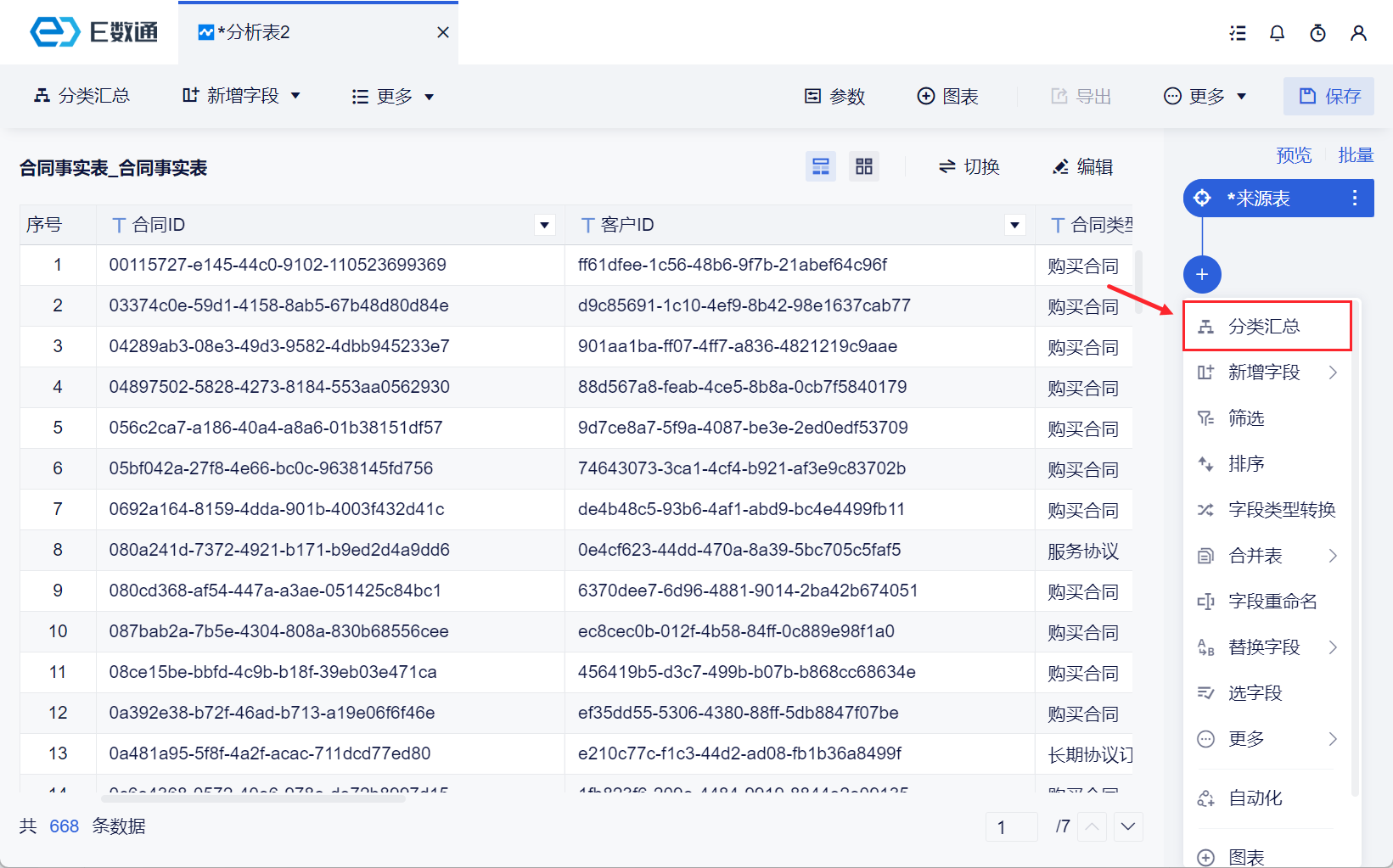Click the 合同类型 column header

coord(1084,225)
